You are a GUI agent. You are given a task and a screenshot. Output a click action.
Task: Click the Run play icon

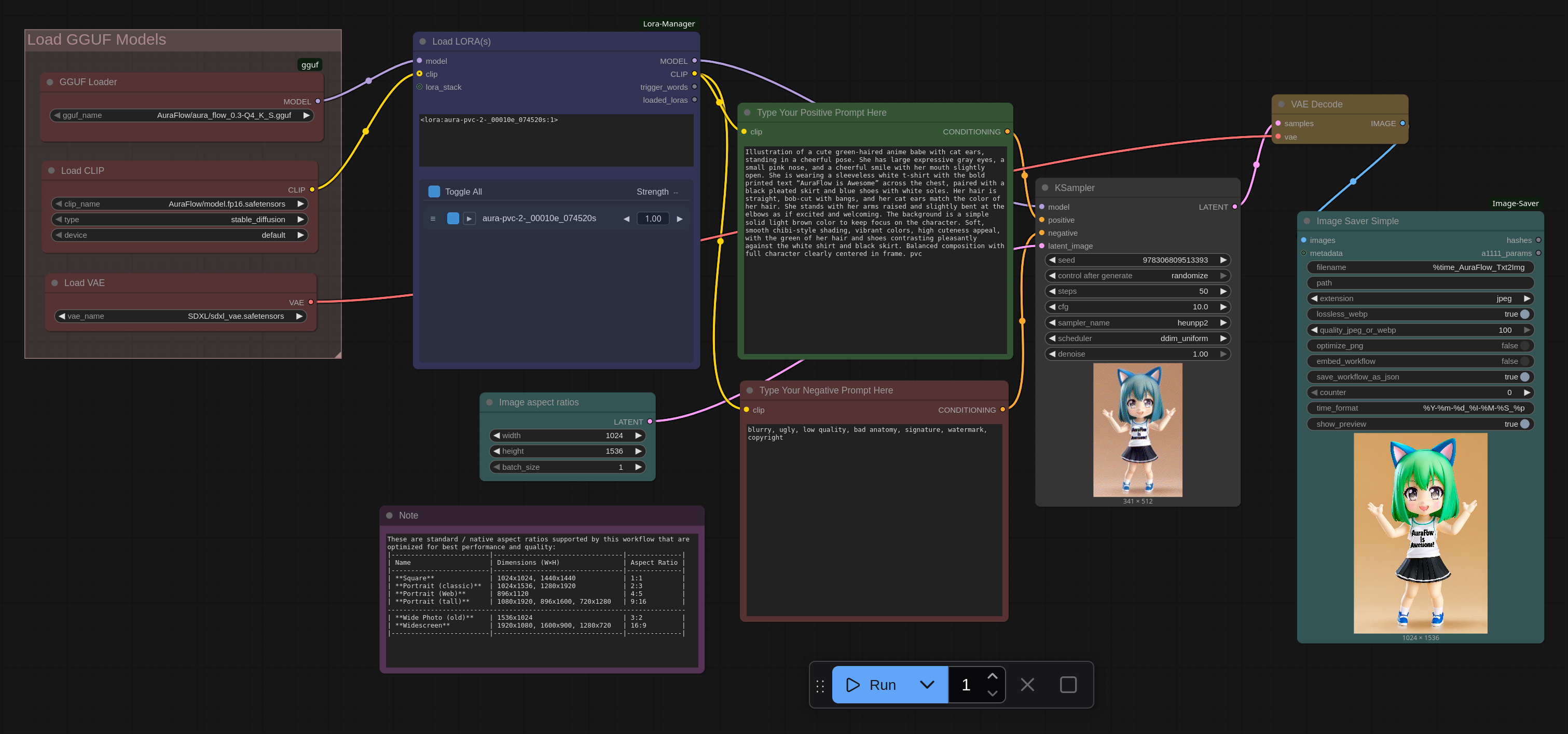coord(853,685)
